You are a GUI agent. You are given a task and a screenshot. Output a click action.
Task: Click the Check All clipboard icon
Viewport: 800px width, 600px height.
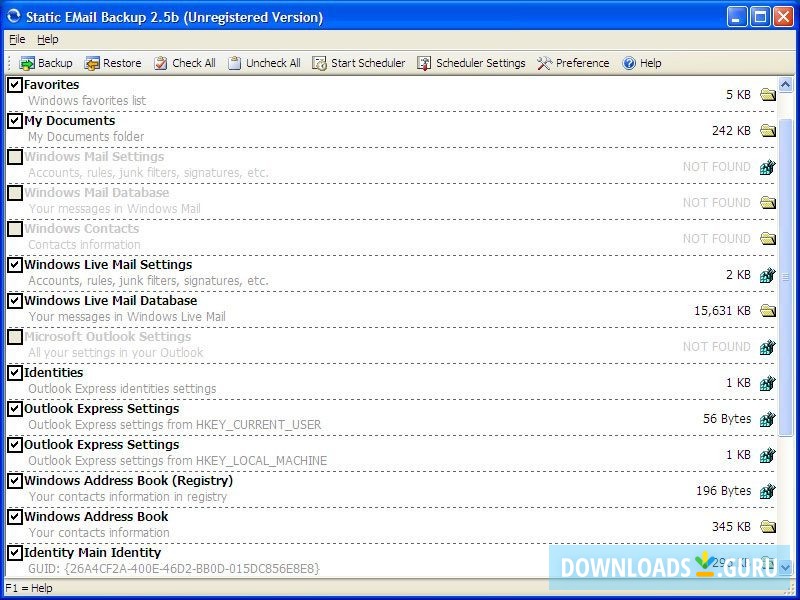point(161,63)
